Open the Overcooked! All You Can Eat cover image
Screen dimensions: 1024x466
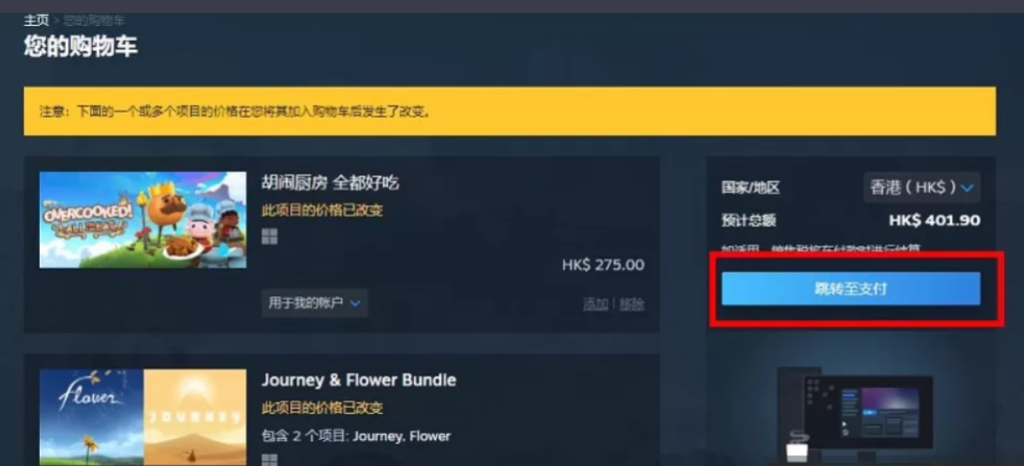(143, 220)
